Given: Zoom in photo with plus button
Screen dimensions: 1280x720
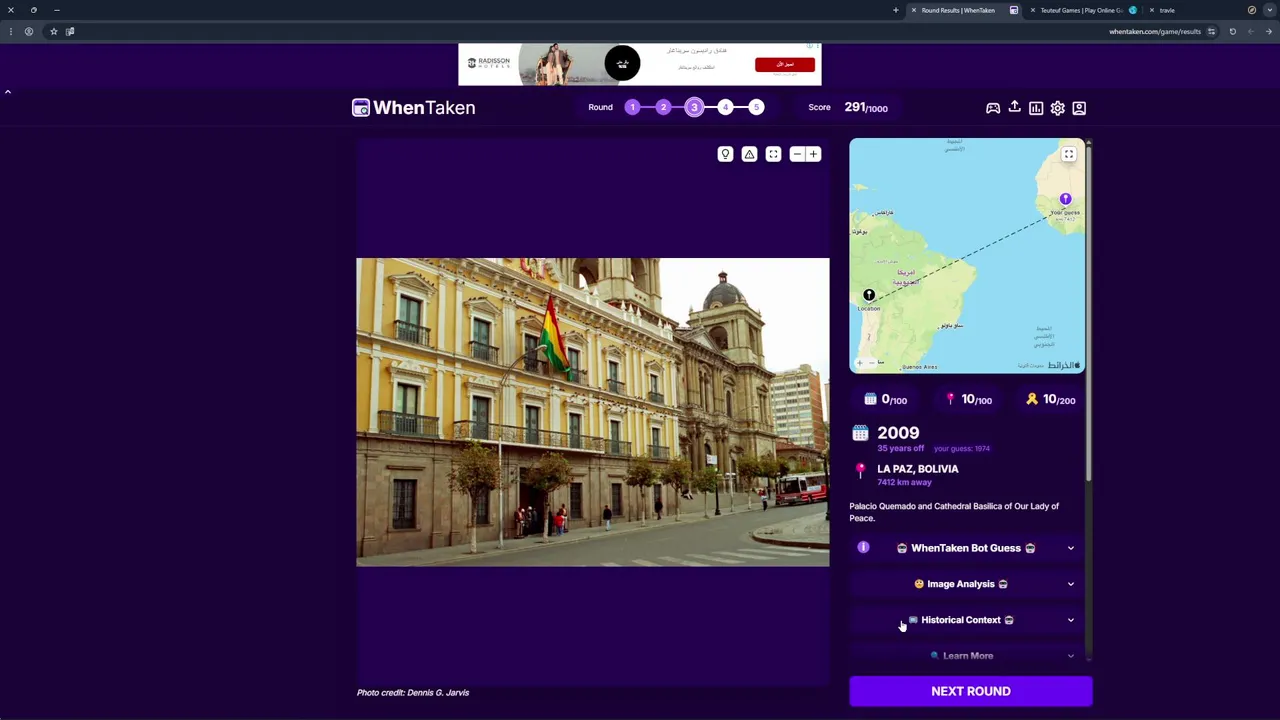Looking at the screenshot, I should click(814, 154).
